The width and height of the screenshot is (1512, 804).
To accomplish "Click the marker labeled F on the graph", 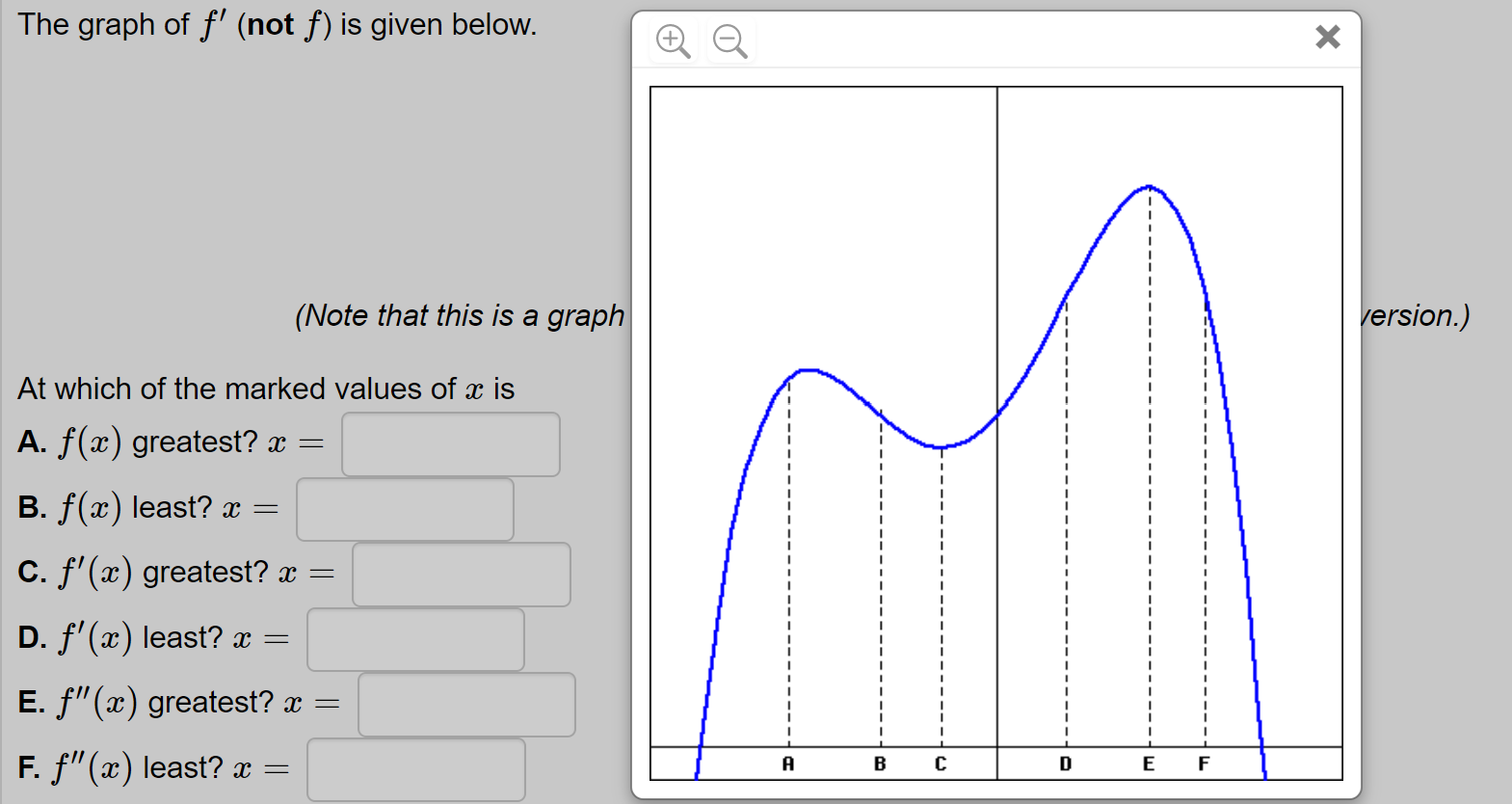I will (x=1204, y=764).
